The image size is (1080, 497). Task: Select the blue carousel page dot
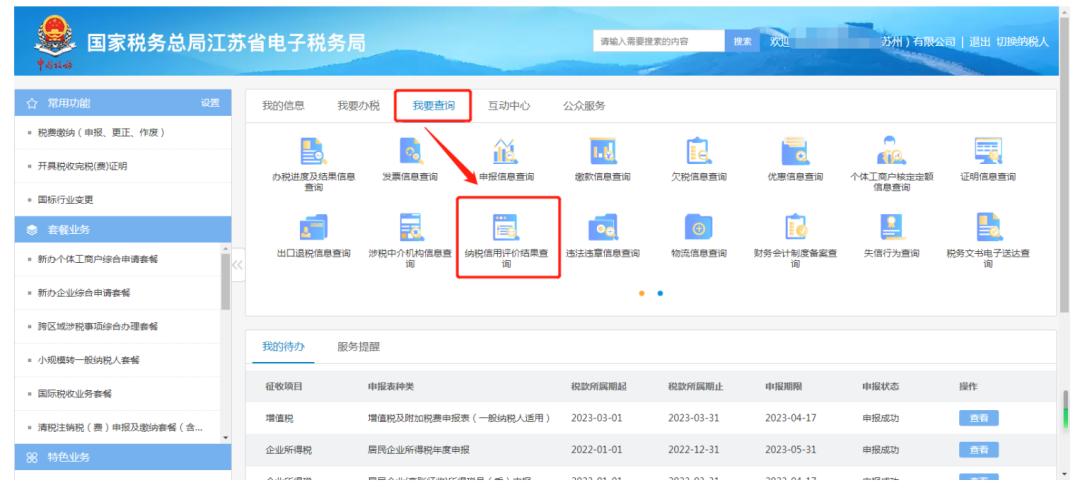click(x=661, y=293)
